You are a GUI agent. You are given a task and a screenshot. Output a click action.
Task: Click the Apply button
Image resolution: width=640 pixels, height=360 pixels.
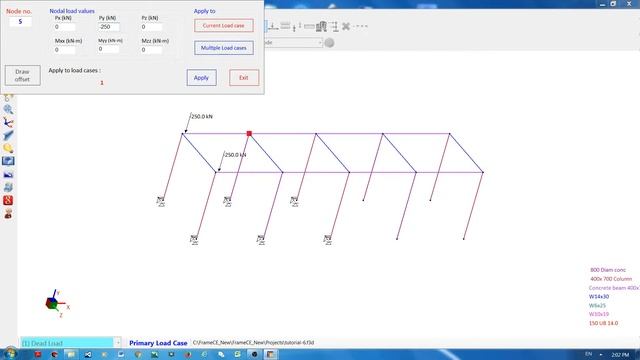[x=202, y=78]
